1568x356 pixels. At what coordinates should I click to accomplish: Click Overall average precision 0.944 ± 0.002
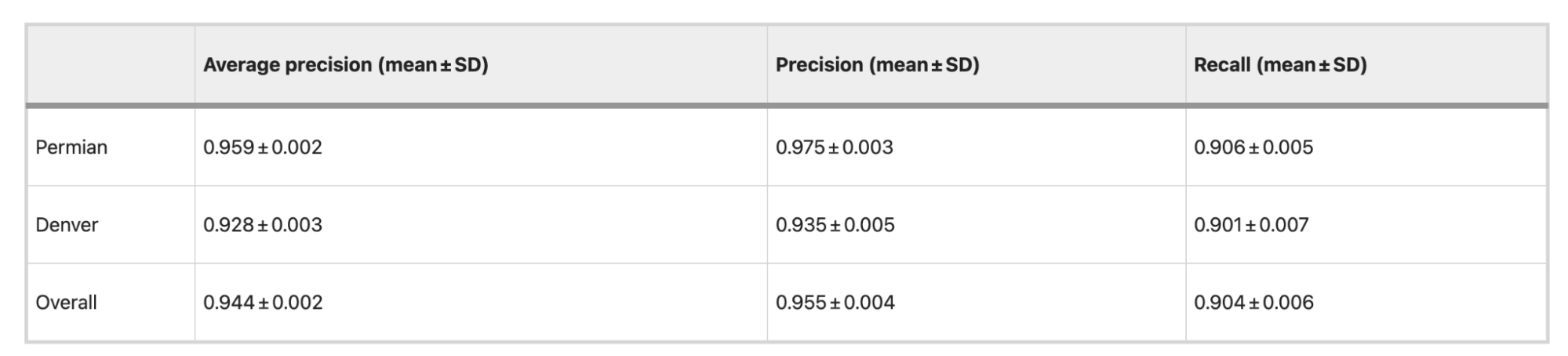point(263,303)
